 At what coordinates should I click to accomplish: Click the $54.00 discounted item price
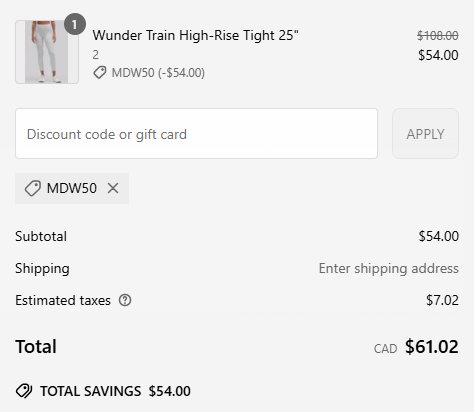[438, 55]
